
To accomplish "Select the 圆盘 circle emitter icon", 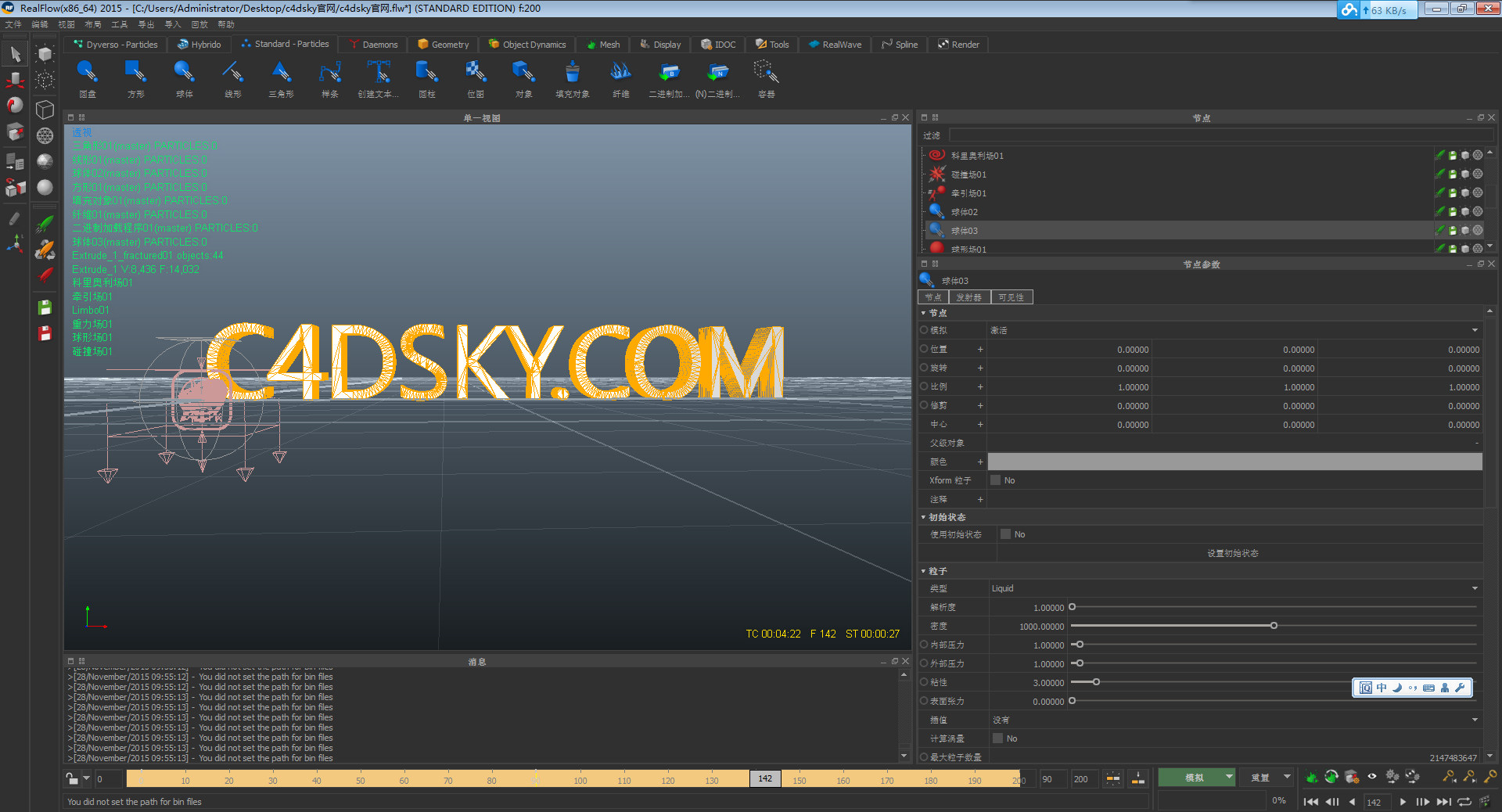I will pos(88,74).
